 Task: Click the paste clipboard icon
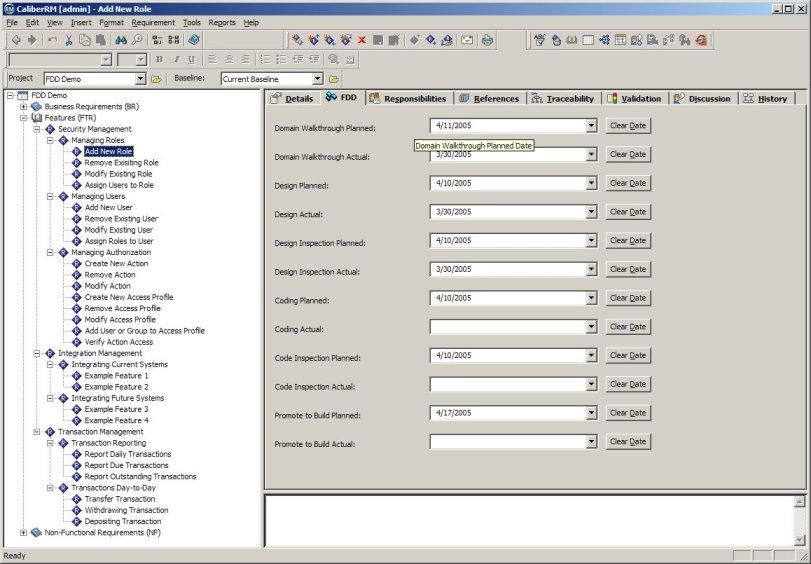point(101,40)
